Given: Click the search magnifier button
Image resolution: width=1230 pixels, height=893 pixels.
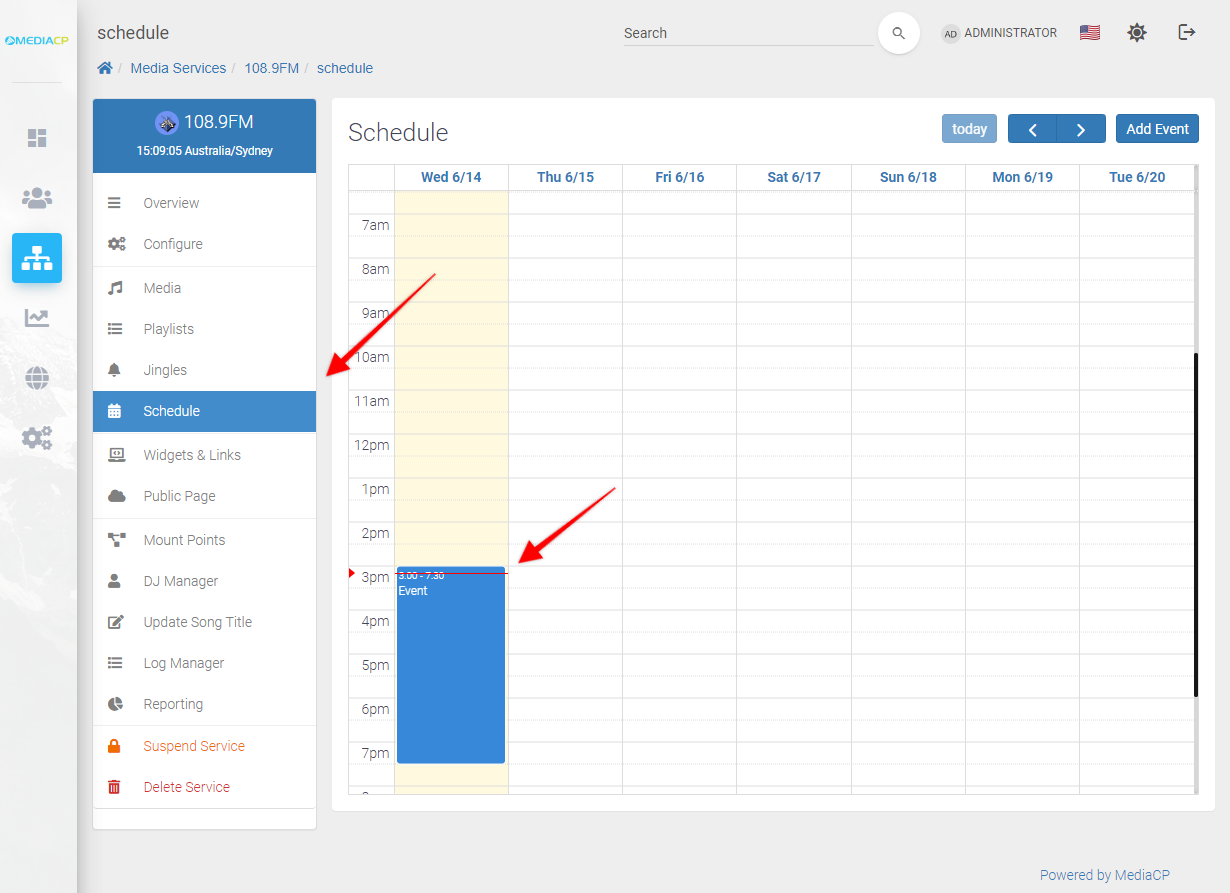Looking at the screenshot, I should click(x=898, y=33).
